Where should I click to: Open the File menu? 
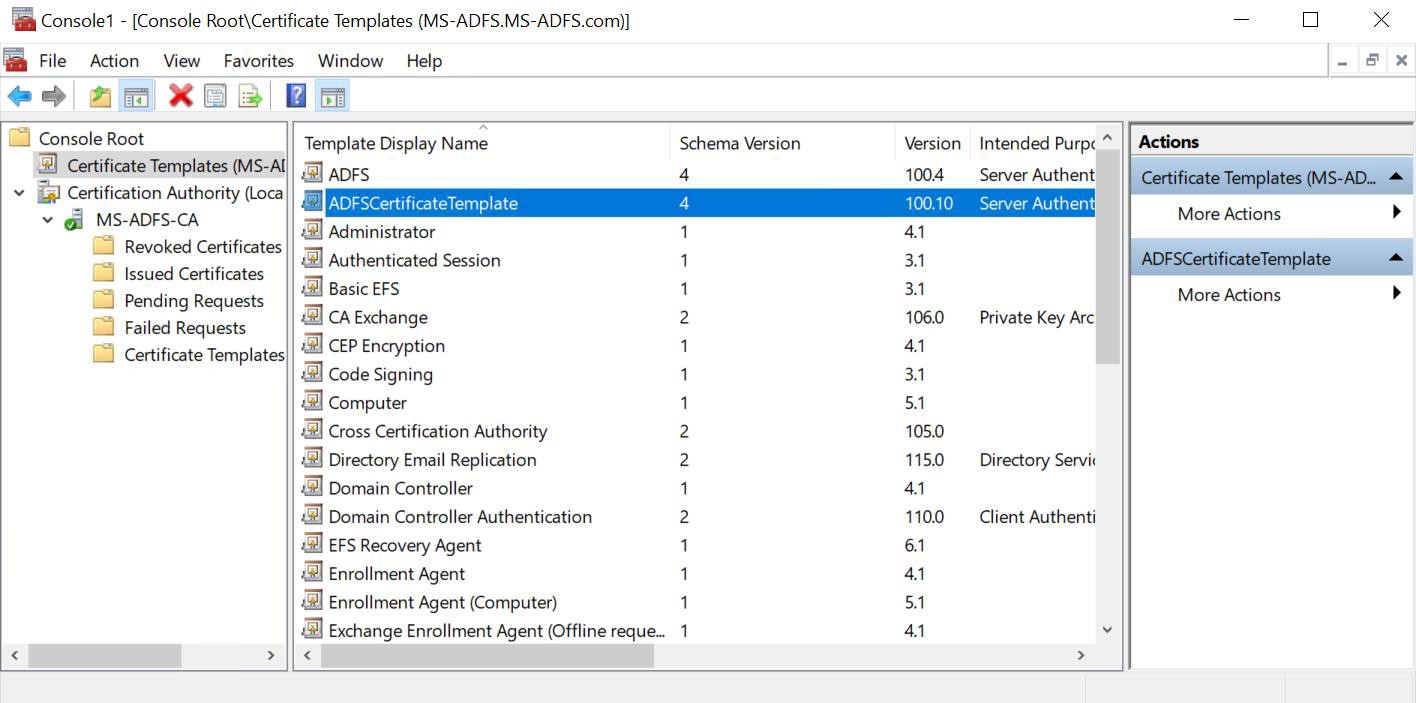(x=52, y=61)
